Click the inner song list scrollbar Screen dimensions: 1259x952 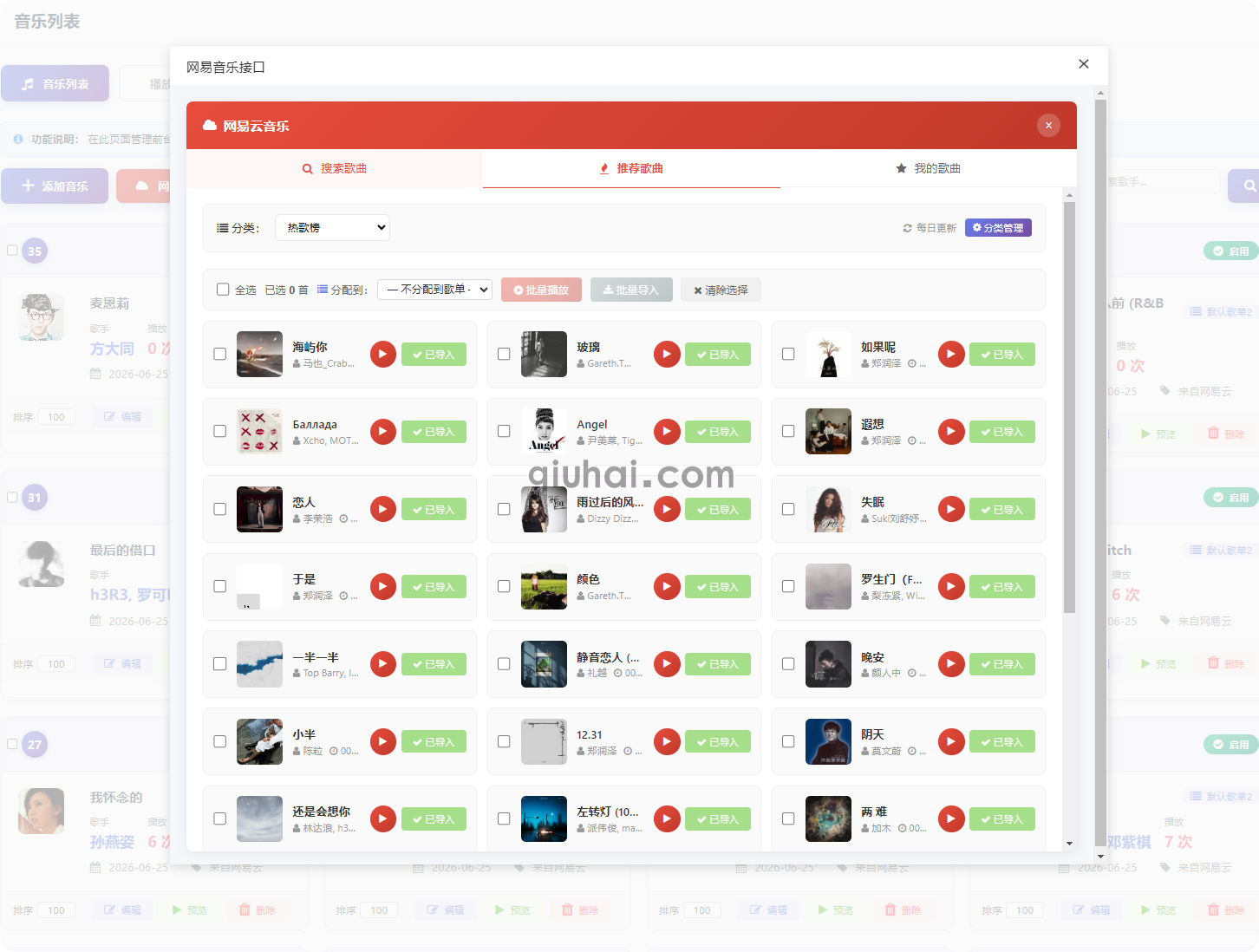click(1069, 408)
